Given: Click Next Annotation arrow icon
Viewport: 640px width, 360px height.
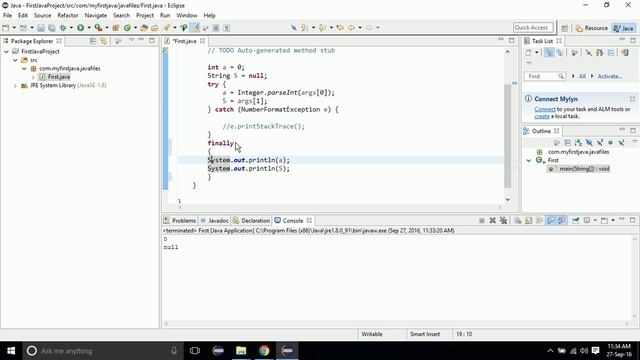Looking at the screenshot, I should pyautogui.click(x=304, y=28).
